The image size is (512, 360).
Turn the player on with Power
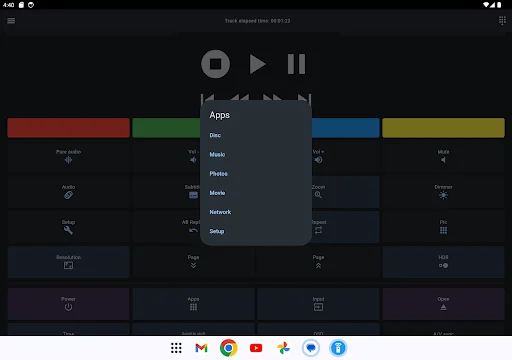(68, 304)
